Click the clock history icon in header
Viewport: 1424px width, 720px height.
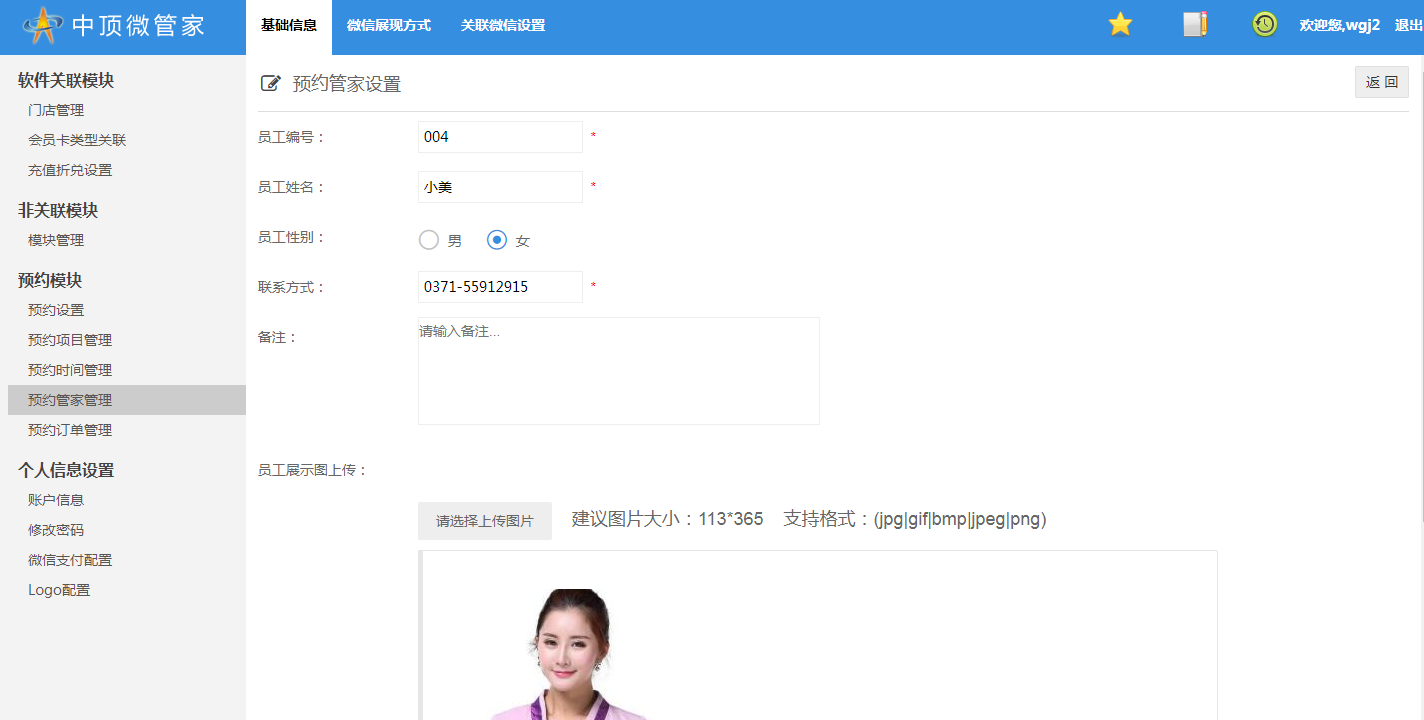coord(1265,25)
